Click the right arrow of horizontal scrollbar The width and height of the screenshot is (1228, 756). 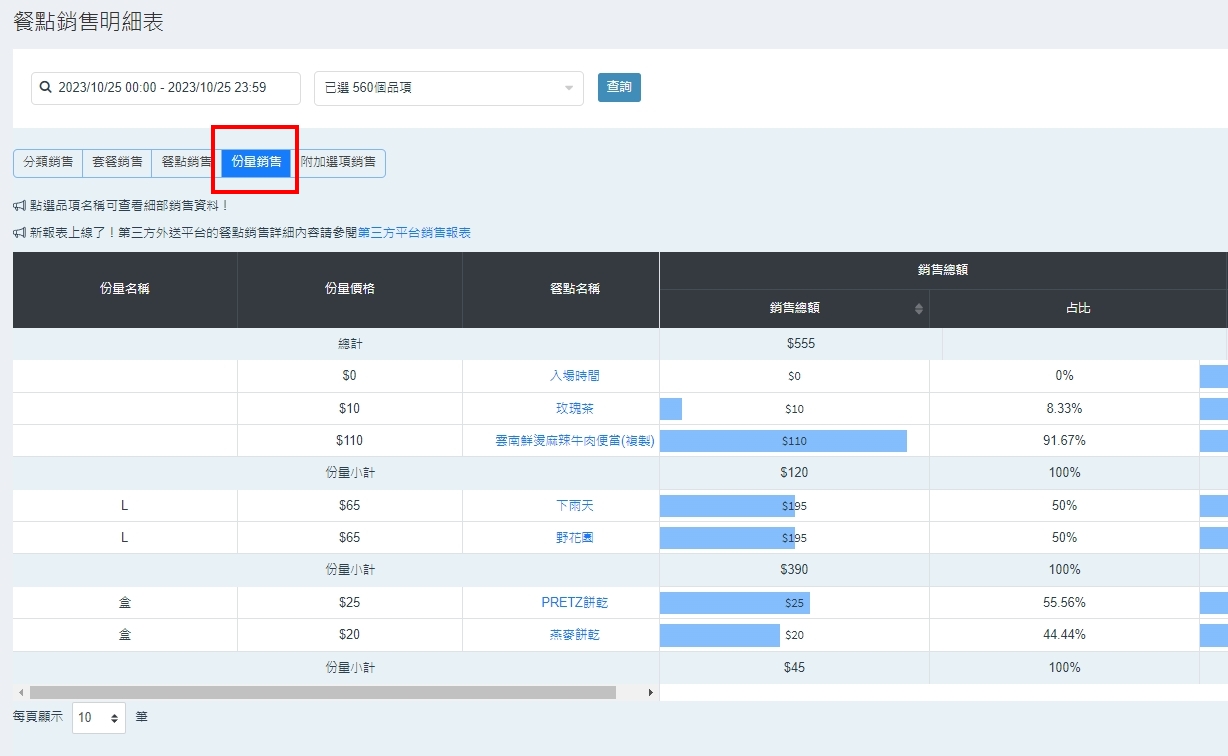tap(651, 692)
